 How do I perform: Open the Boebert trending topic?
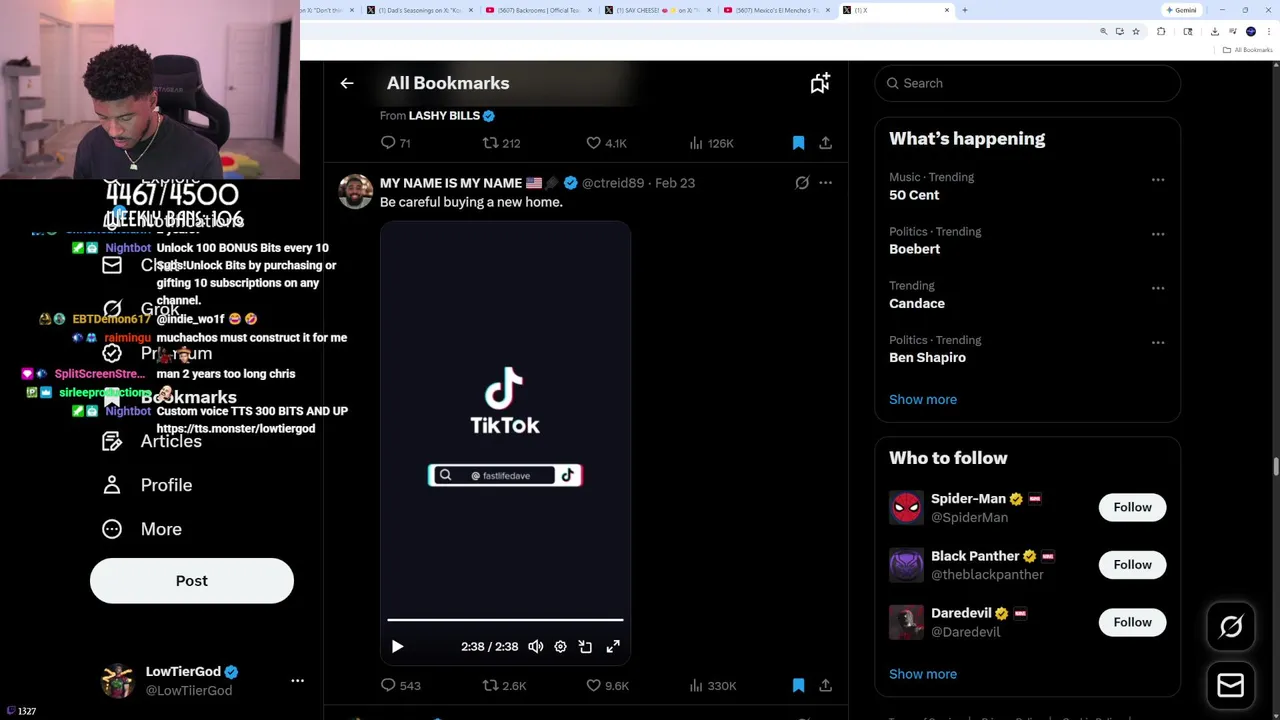pyautogui.click(x=914, y=249)
